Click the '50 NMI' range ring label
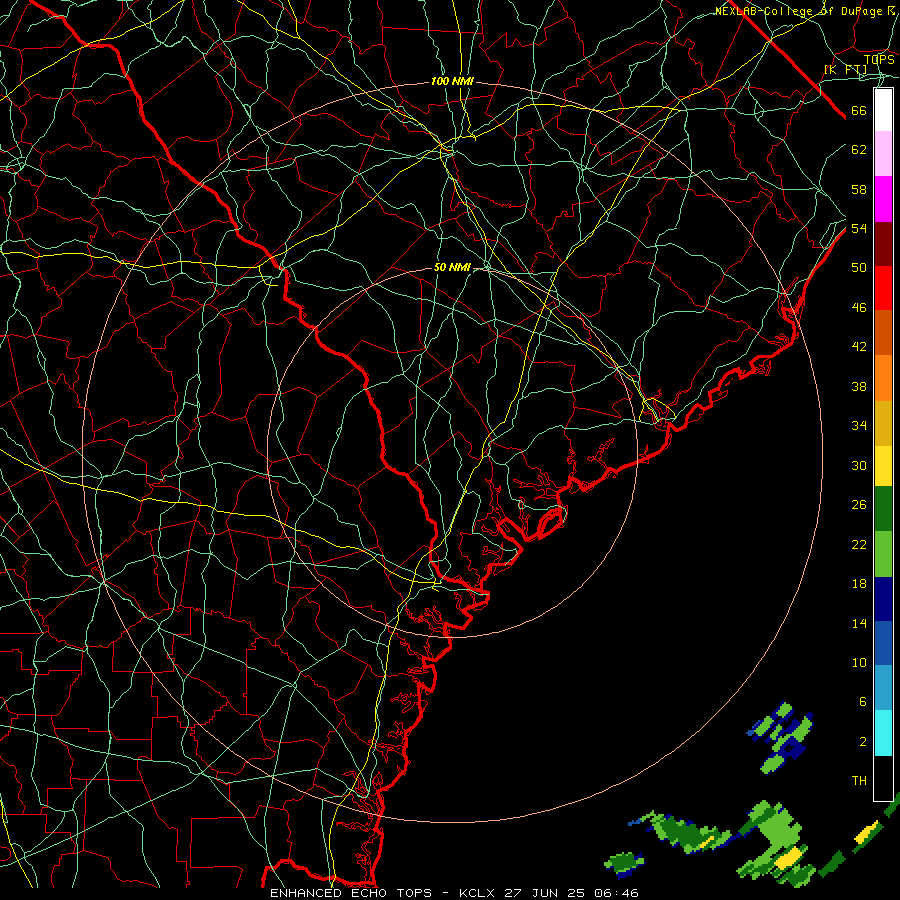This screenshot has width=900, height=900. coord(452,267)
